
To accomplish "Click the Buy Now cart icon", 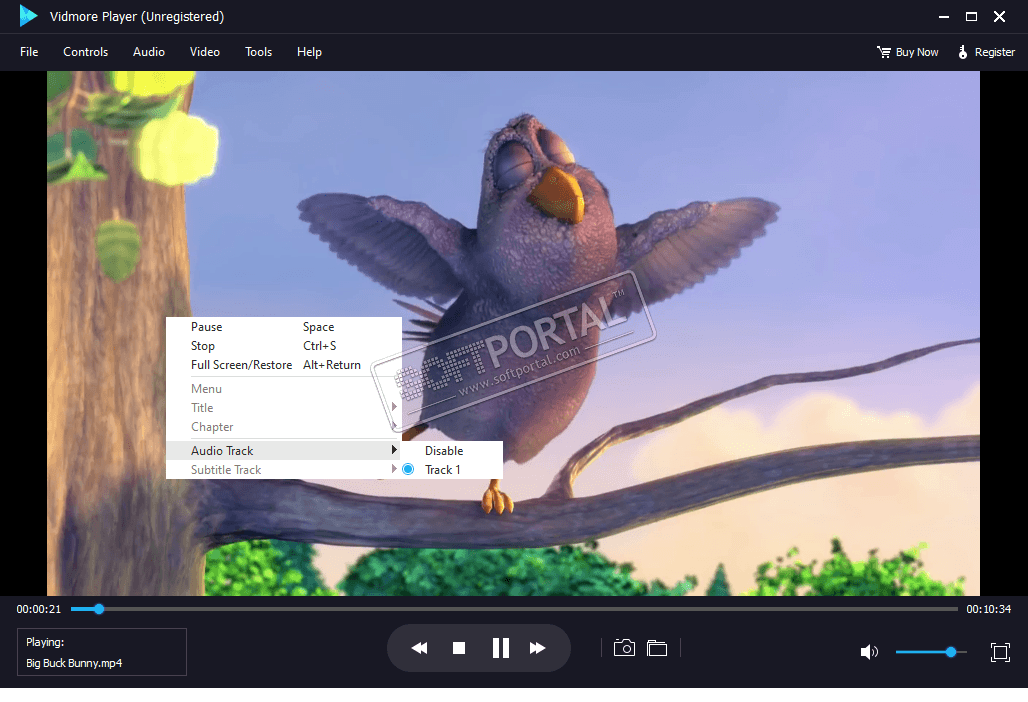I will click(884, 52).
